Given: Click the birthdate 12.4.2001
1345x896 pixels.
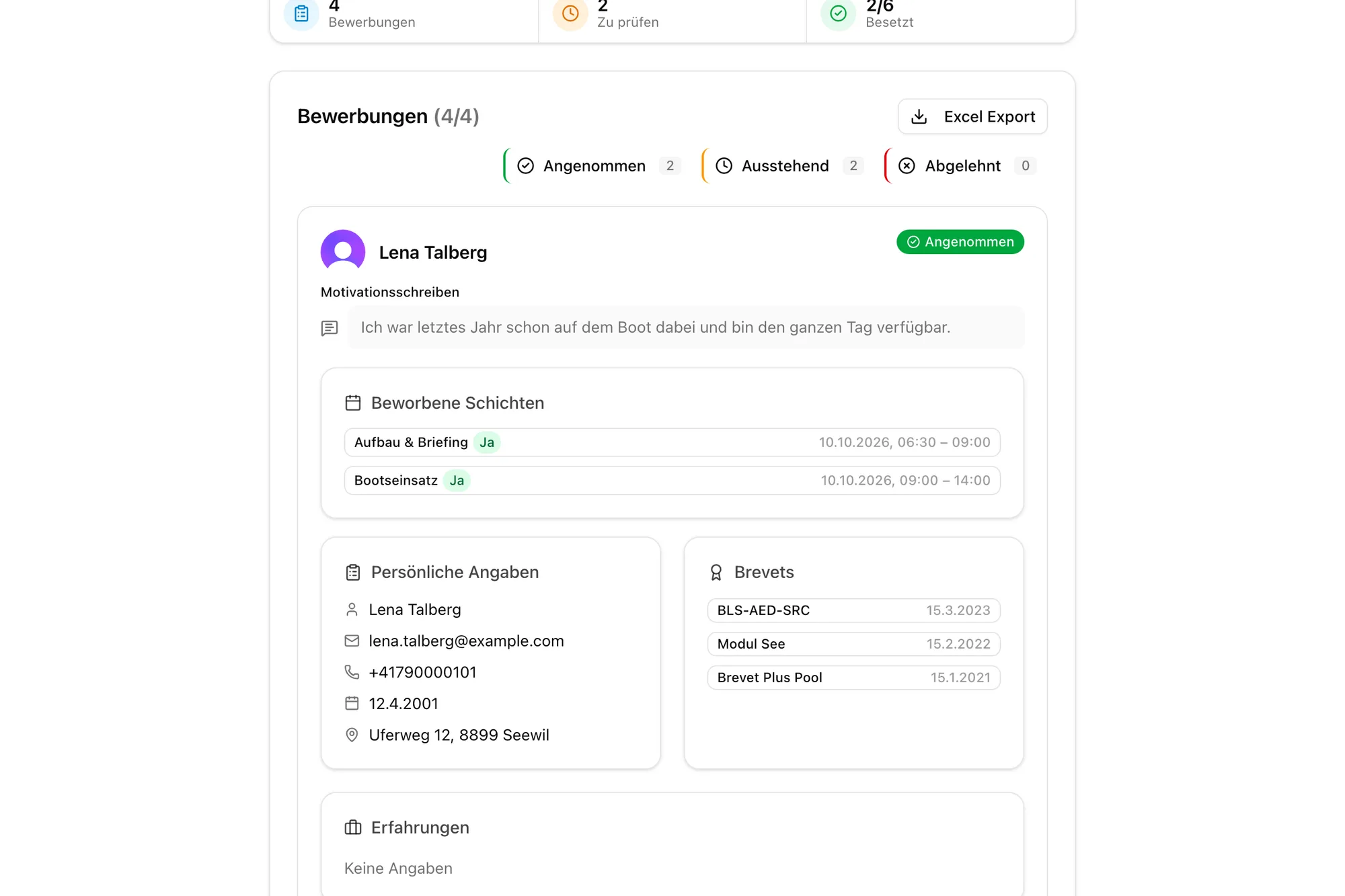Looking at the screenshot, I should 403,704.
